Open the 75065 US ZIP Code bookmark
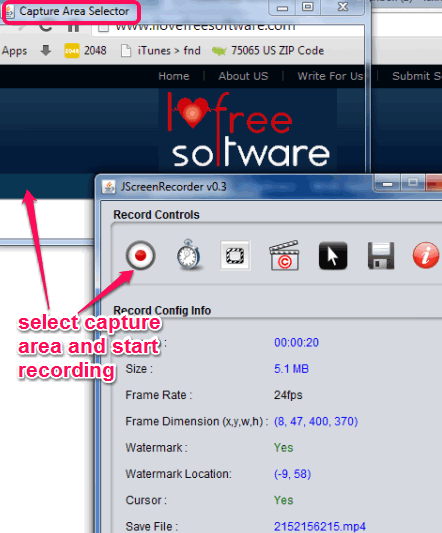The width and height of the screenshot is (442, 533). pyautogui.click(x=268, y=51)
